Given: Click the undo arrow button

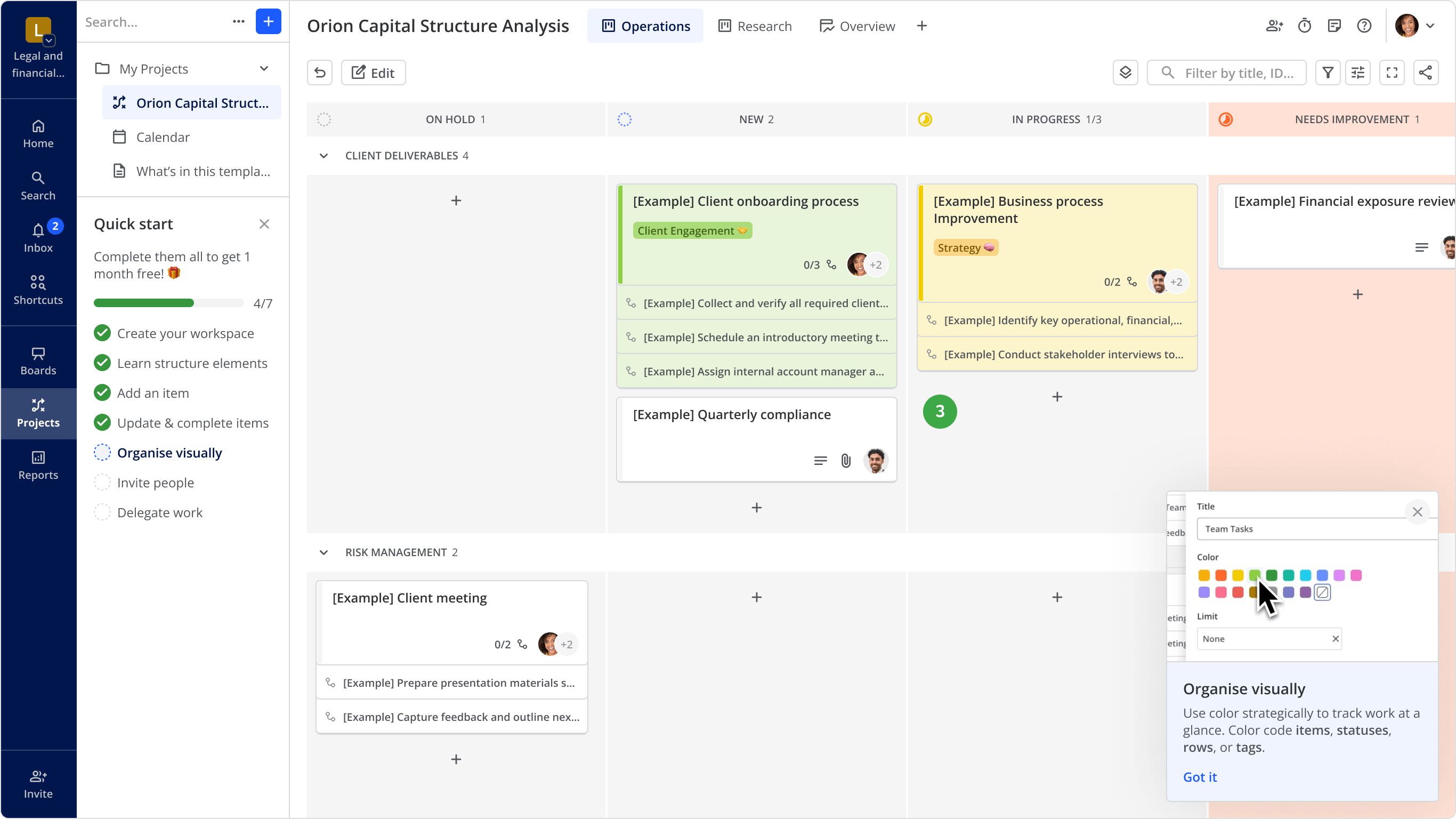Looking at the screenshot, I should 320,73.
